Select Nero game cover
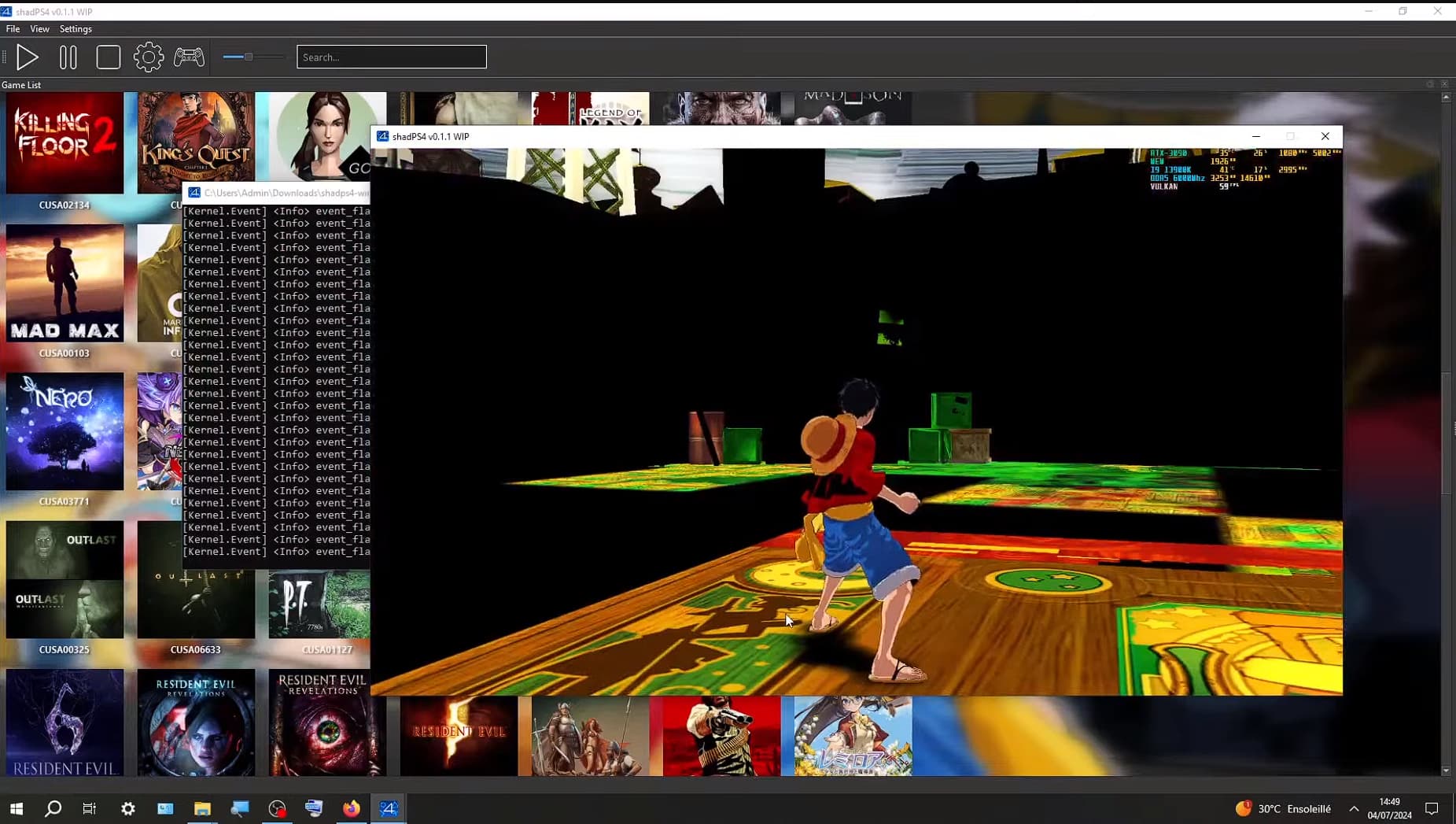 [x=65, y=431]
